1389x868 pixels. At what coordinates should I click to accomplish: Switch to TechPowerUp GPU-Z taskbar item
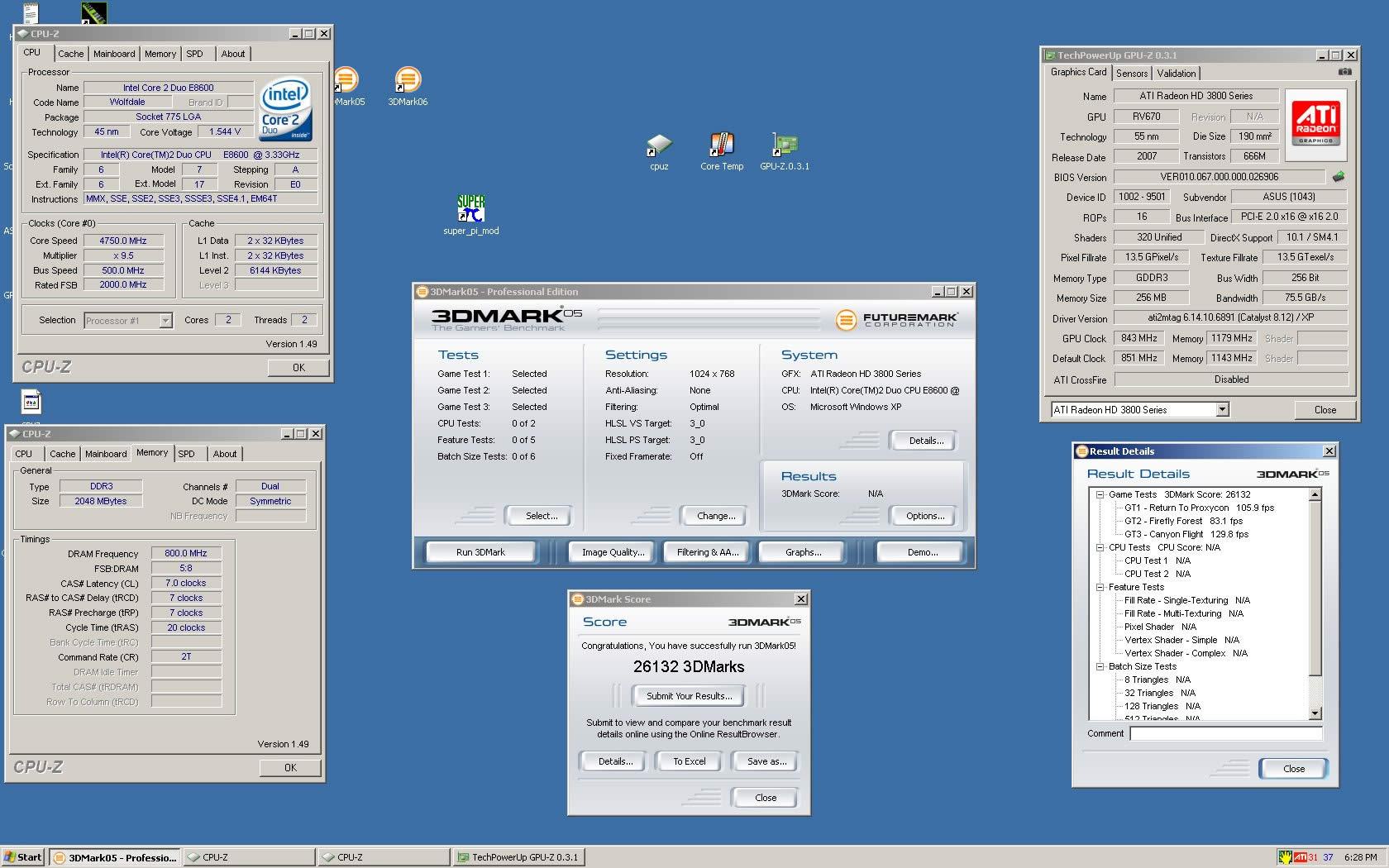point(518,857)
